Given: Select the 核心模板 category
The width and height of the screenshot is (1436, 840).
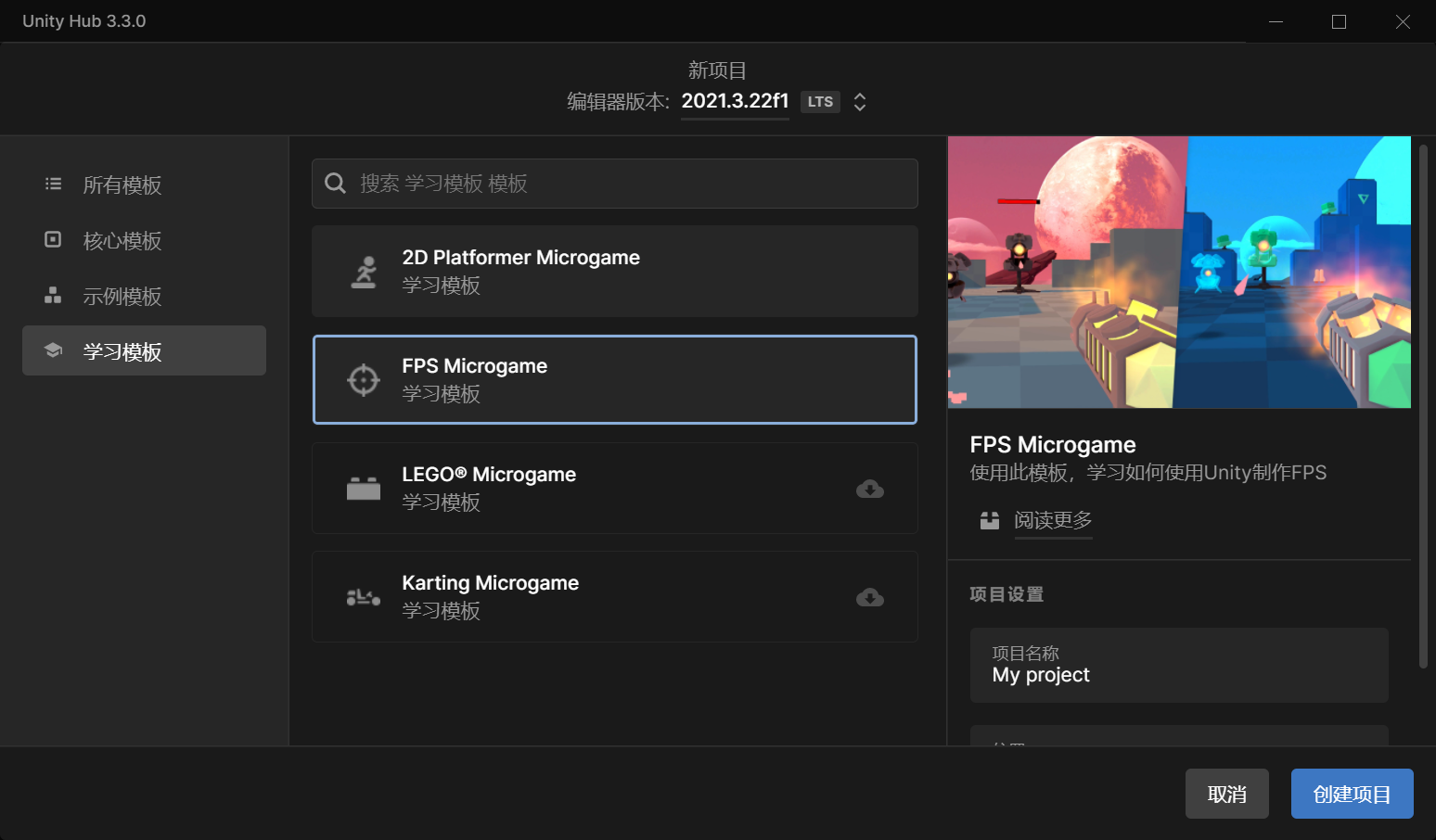Looking at the screenshot, I should click(x=144, y=240).
